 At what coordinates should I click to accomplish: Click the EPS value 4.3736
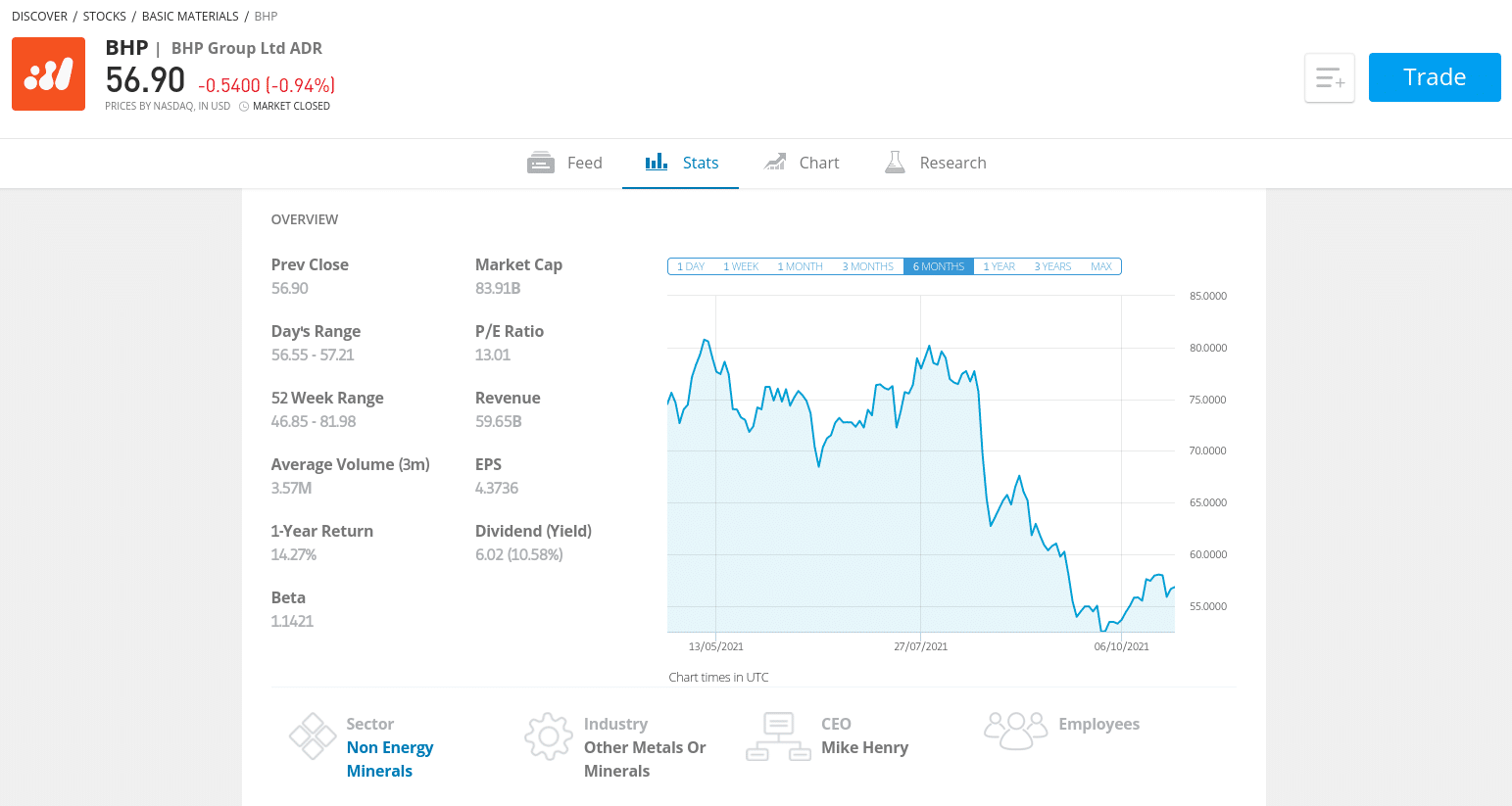click(x=497, y=488)
